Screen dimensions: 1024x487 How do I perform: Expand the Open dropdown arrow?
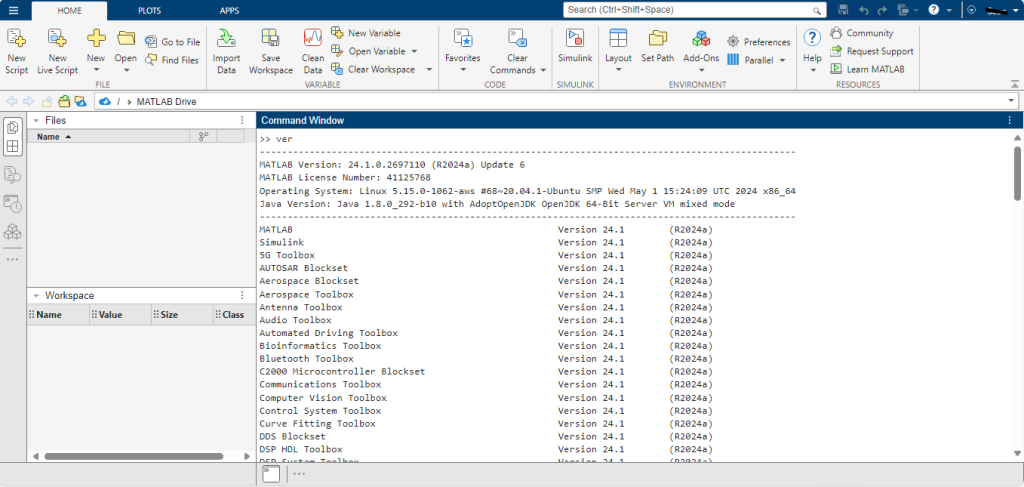pyautogui.click(x=126, y=71)
